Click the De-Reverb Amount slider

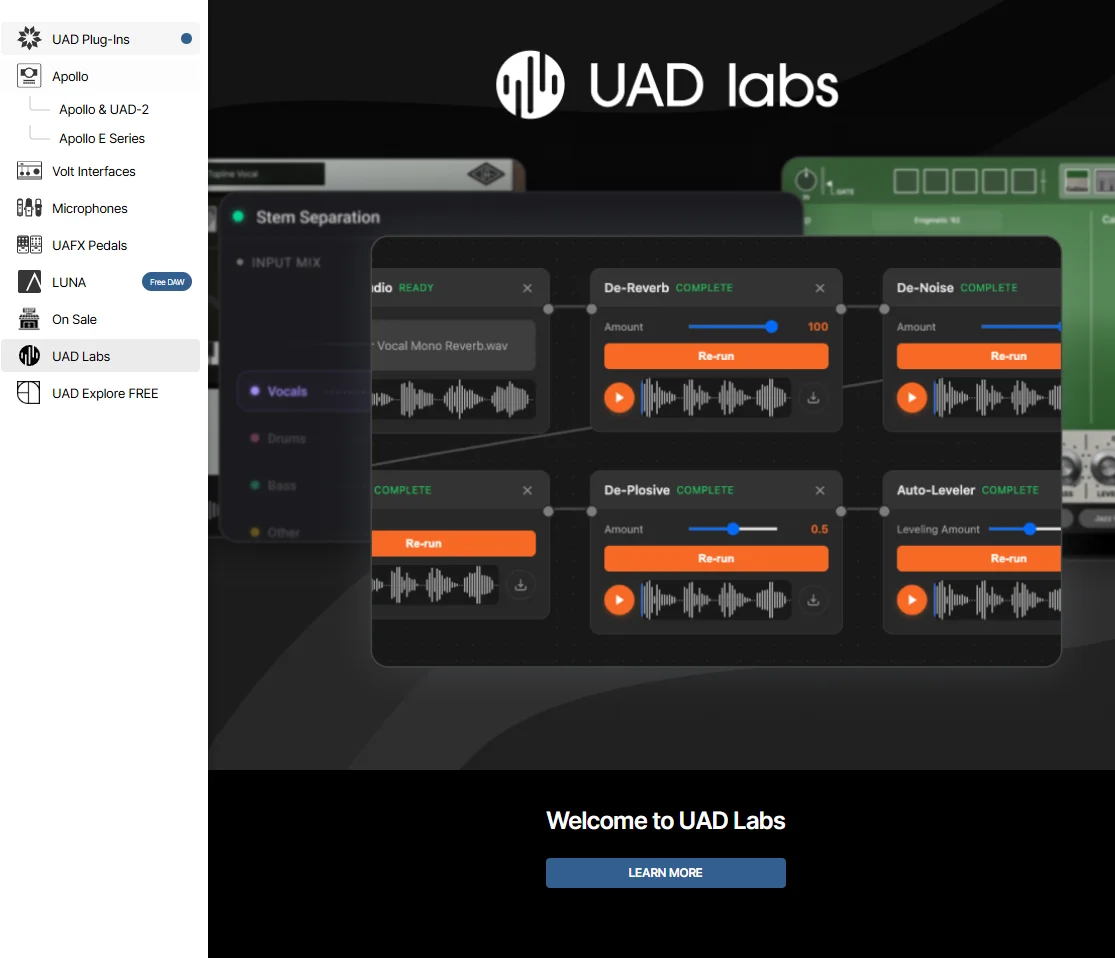point(732,326)
